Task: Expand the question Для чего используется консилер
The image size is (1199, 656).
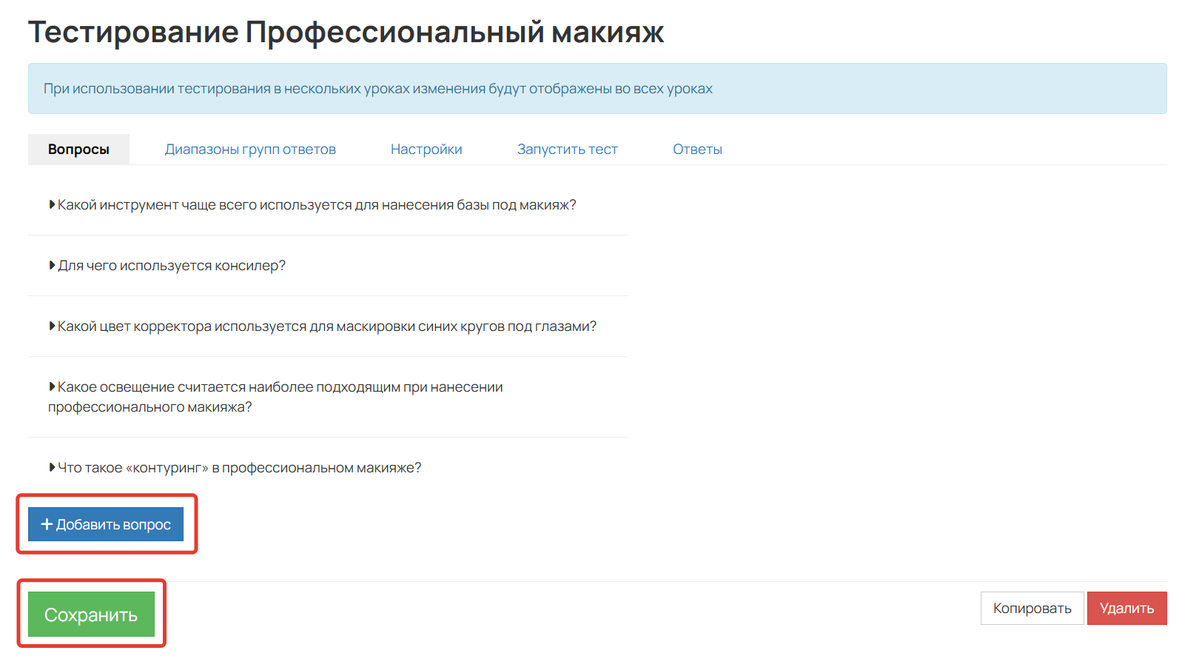Action: click(167, 265)
